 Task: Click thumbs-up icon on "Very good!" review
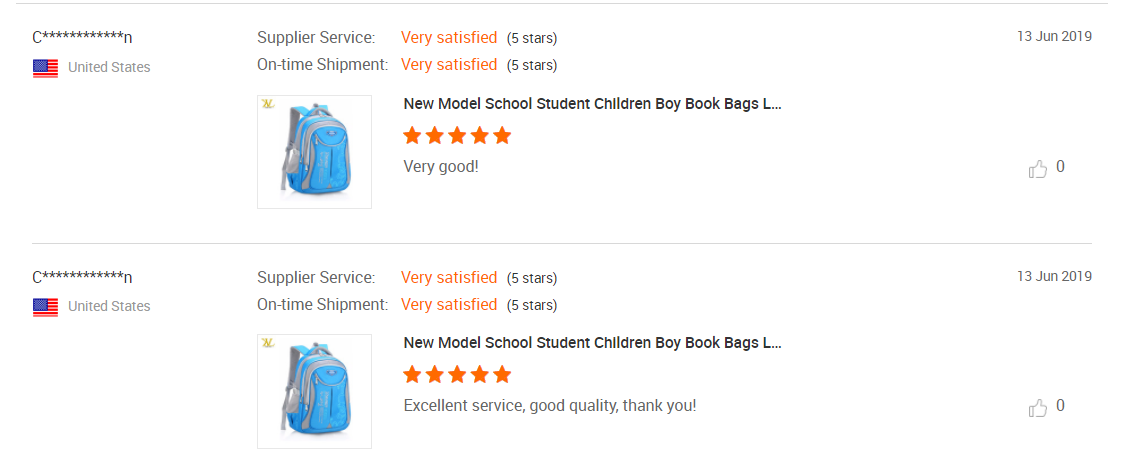[1038, 169]
